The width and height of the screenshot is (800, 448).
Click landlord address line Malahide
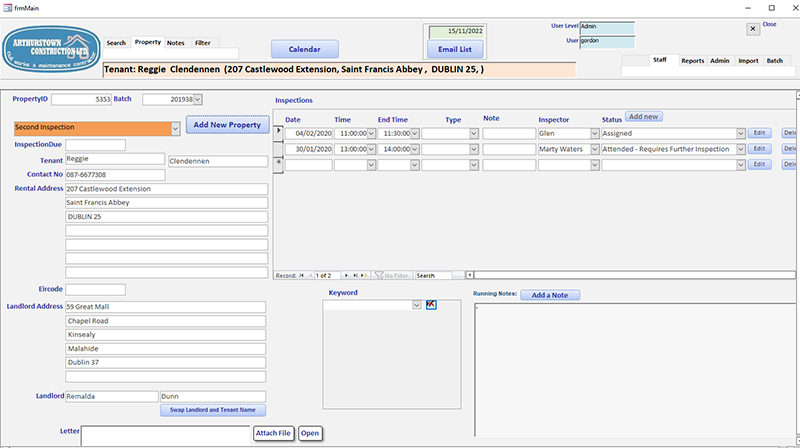(165, 349)
